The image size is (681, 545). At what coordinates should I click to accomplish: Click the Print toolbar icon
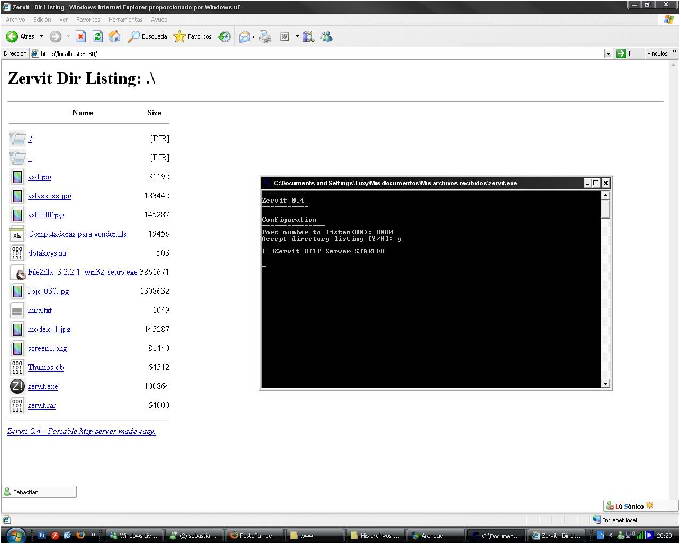[x=265, y=37]
